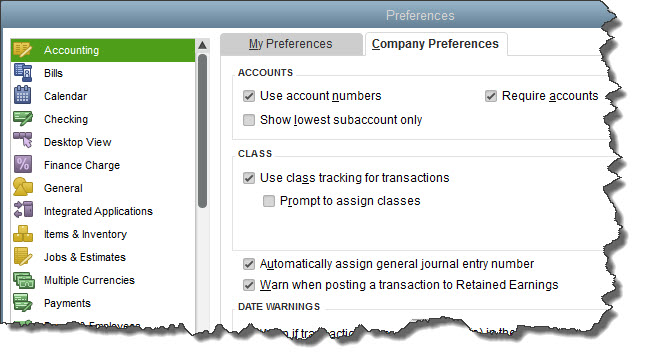Select the Integrated Applications icon

[23, 209]
